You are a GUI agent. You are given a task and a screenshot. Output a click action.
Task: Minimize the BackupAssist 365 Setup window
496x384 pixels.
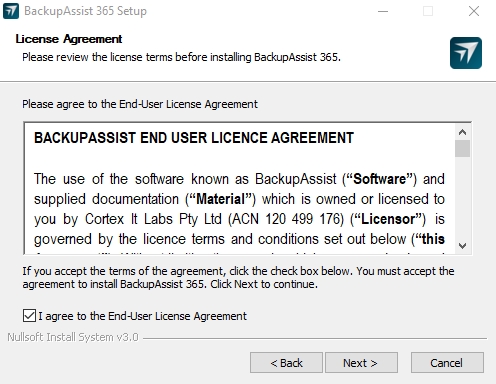coord(383,11)
